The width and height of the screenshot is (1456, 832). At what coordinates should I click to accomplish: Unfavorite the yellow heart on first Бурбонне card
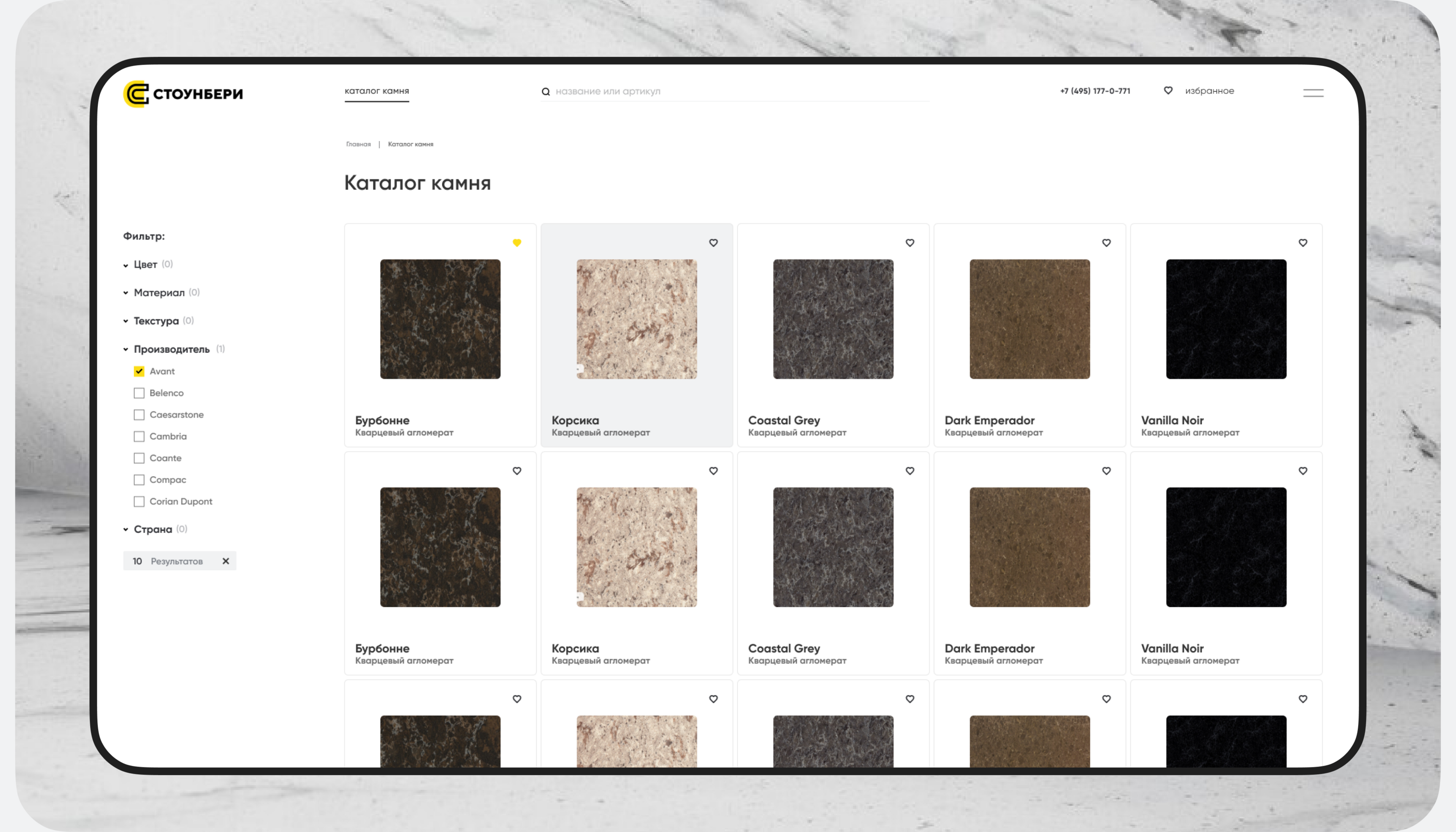516,243
